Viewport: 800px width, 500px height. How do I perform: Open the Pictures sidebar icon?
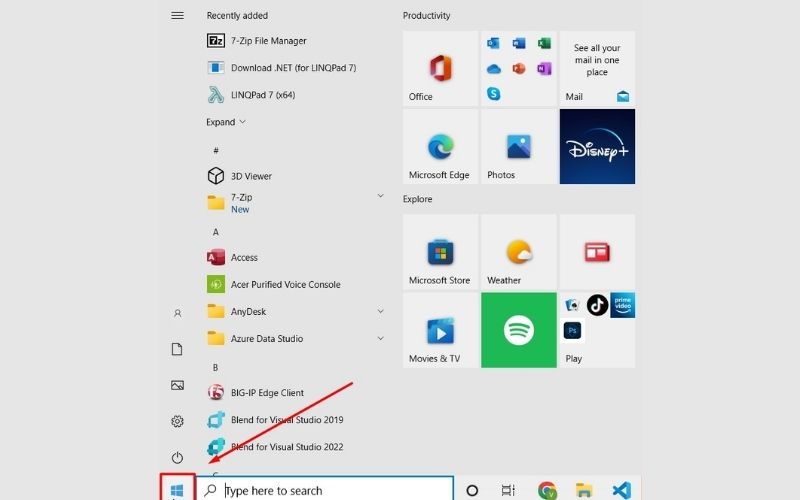coord(177,385)
